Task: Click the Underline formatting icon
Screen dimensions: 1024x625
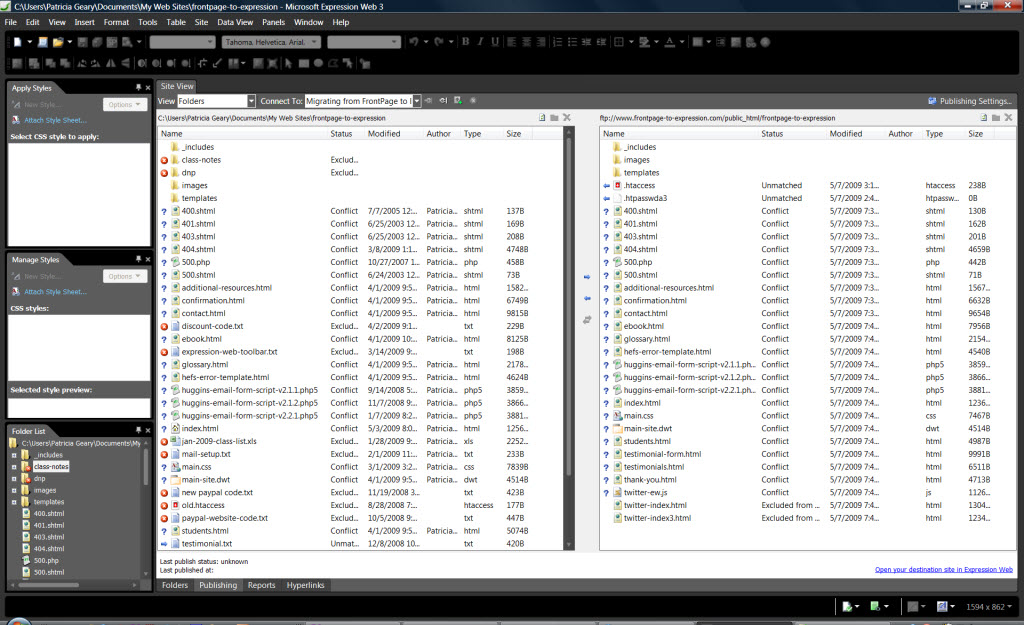Action: click(x=495, y=42)
